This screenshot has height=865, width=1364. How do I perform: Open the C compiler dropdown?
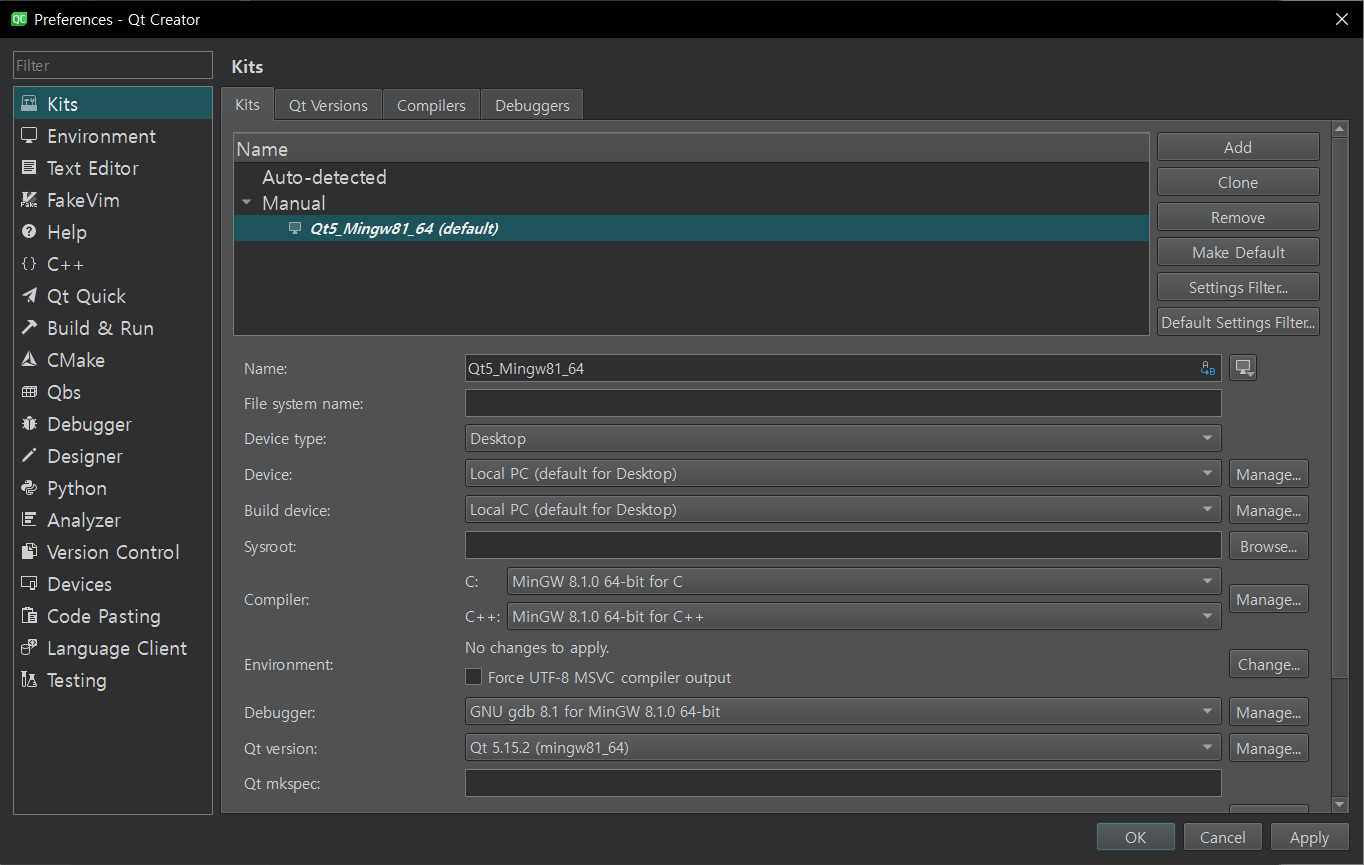[x=864, y=581]
